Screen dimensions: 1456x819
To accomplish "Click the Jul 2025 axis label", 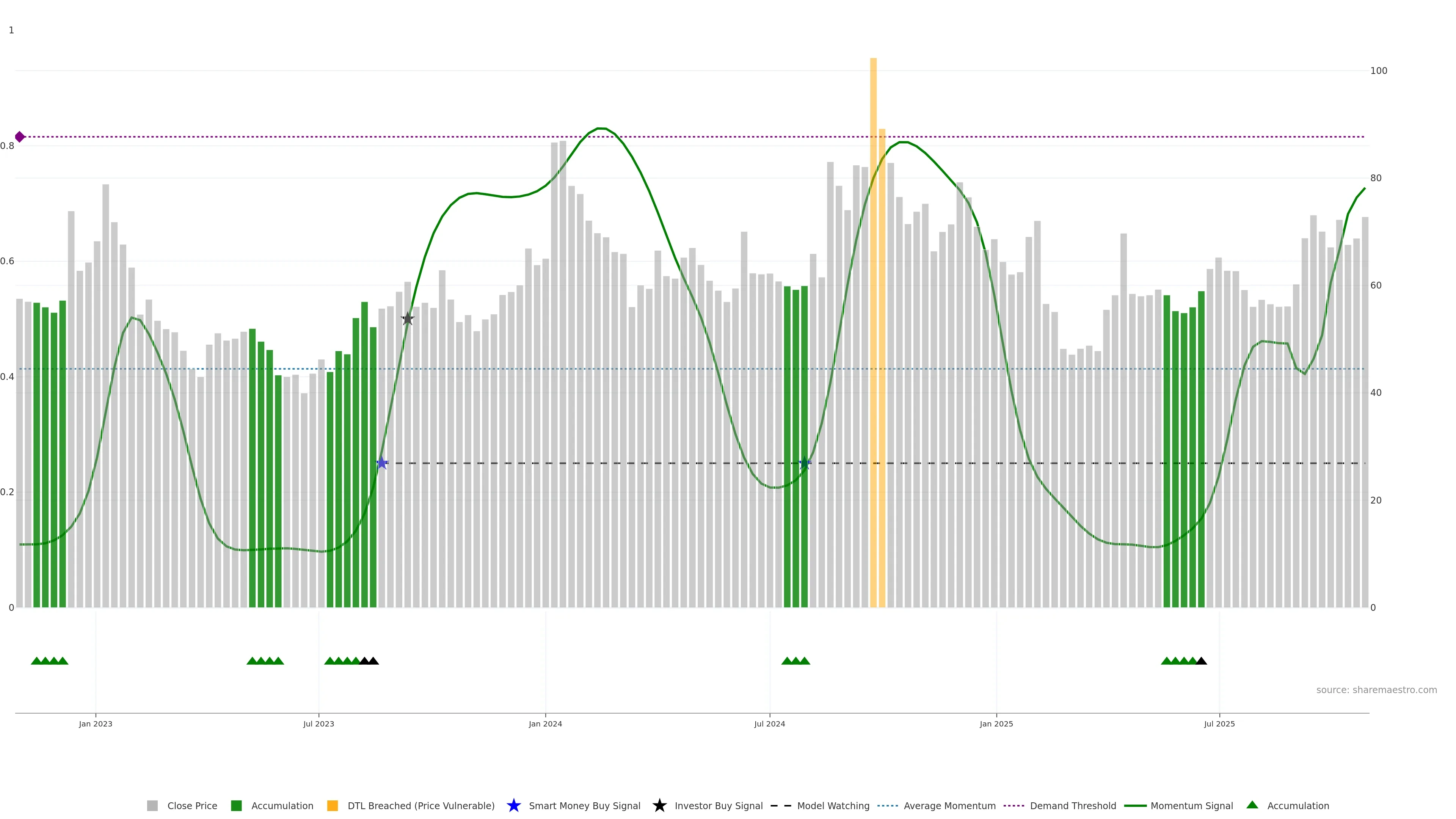I will point(1219,724).
